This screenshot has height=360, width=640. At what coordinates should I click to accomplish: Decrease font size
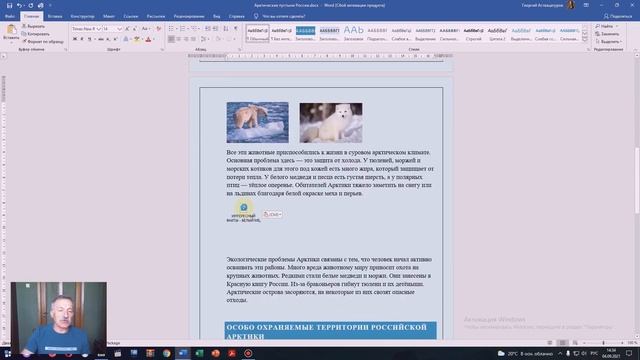pos(135,29)
